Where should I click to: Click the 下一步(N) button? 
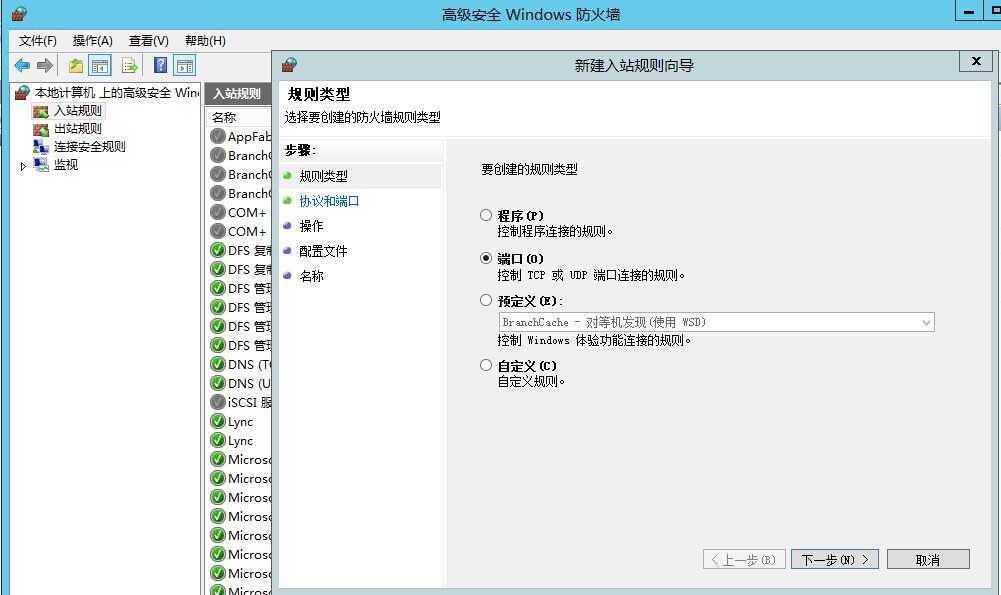pyautogui.click(x=835, y=560)
